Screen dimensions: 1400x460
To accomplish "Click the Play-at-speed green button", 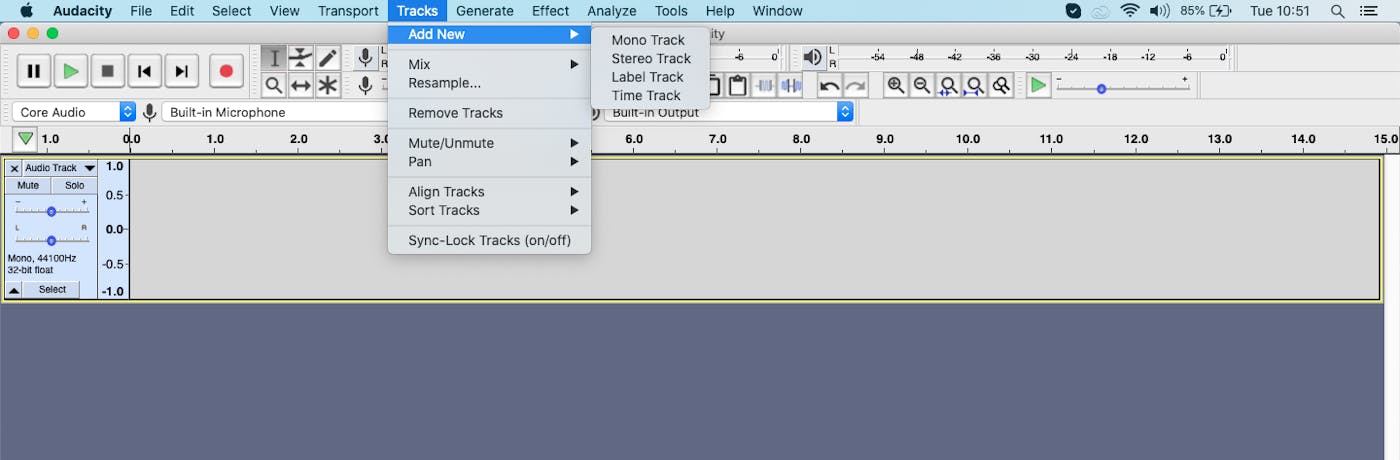I will click(1039, 85).
